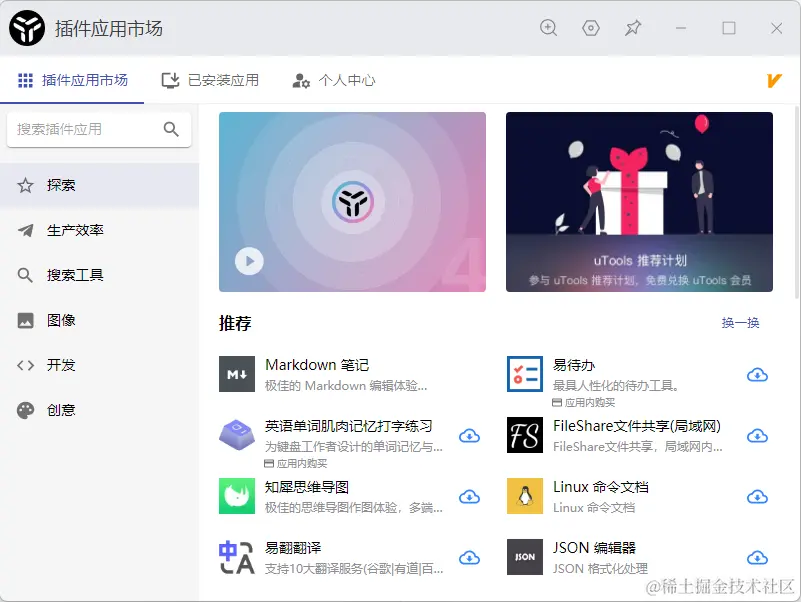Download Linux 命令文档 plugin
The height and width of the screenshot is (602, 801).
[x=757, y=497]
